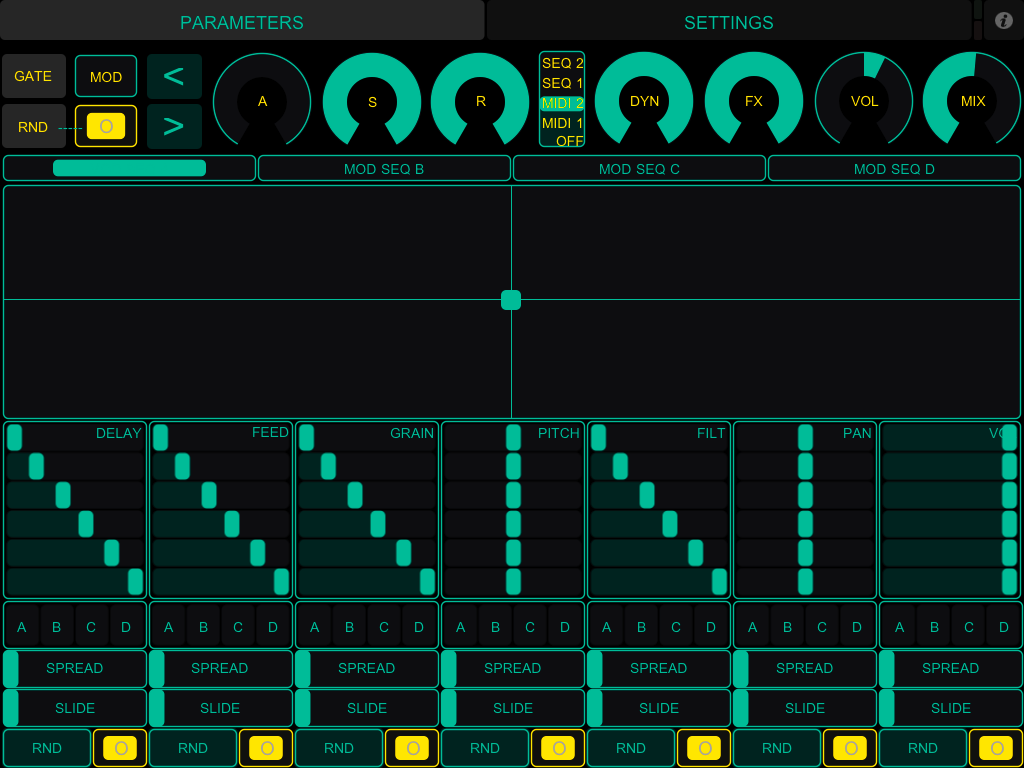Select source D under the FILT column
Viewport: 1024px width, 768px height.
pos(711,628)
